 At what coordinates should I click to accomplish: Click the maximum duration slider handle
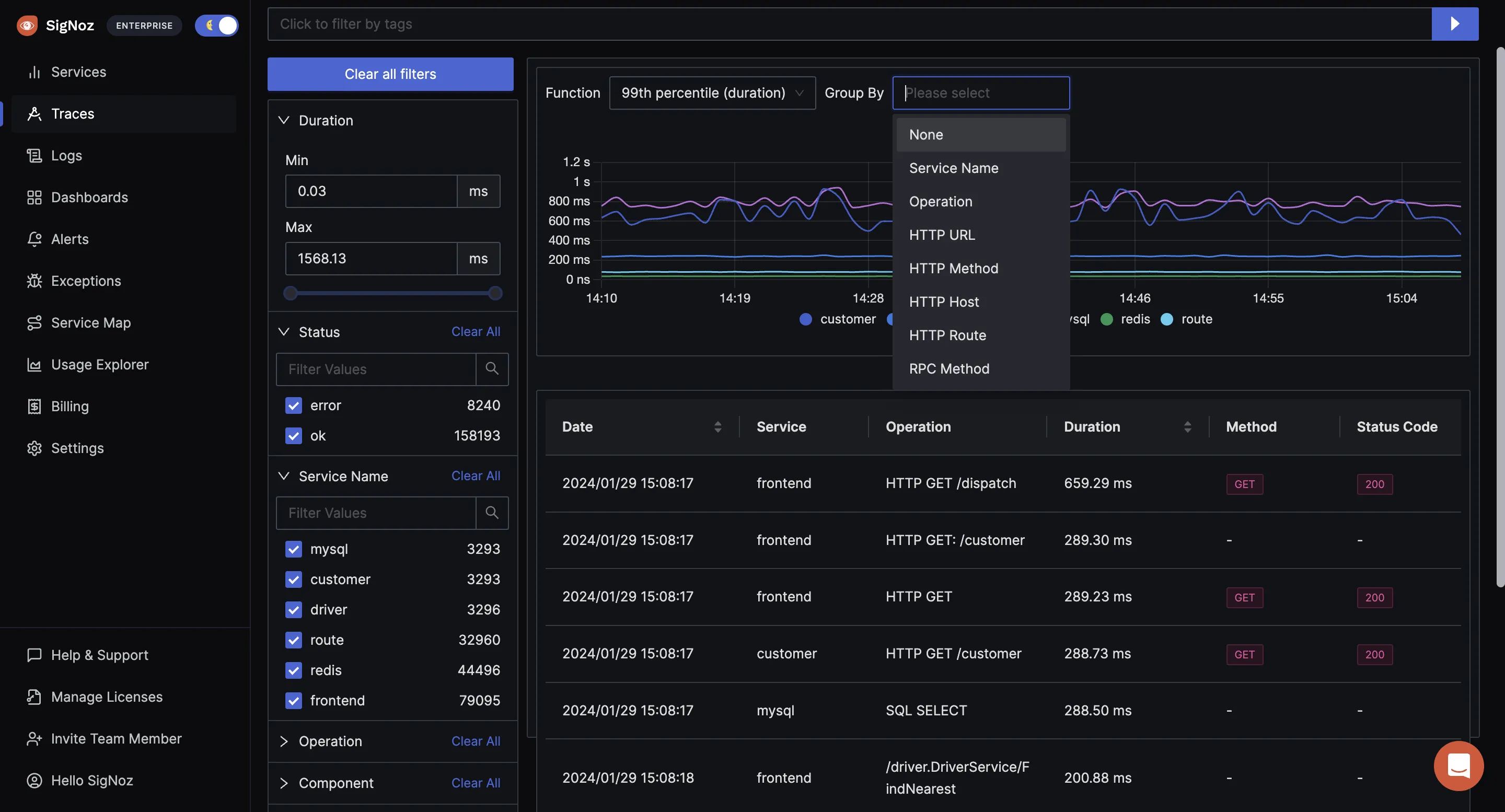coord(495,293)
